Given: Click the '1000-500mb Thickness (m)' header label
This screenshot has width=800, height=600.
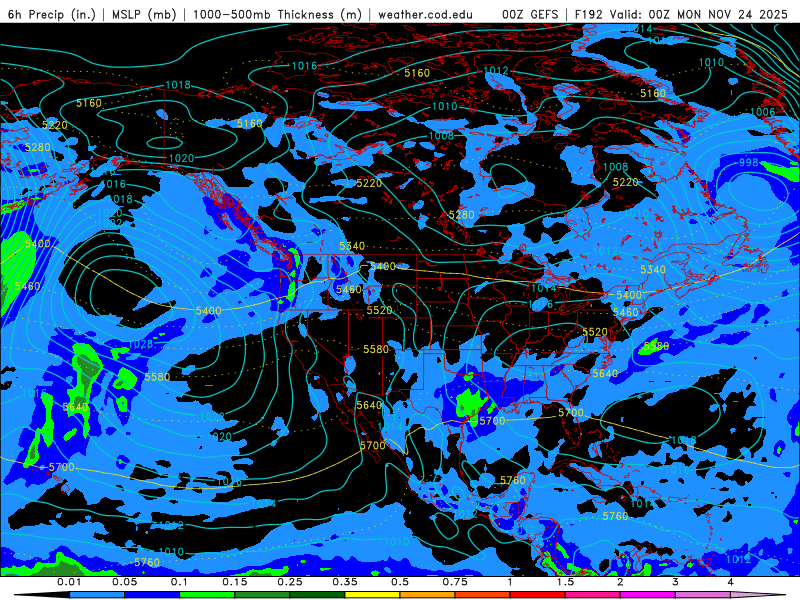Looking at the screenshot, I should tap(277, 14).
